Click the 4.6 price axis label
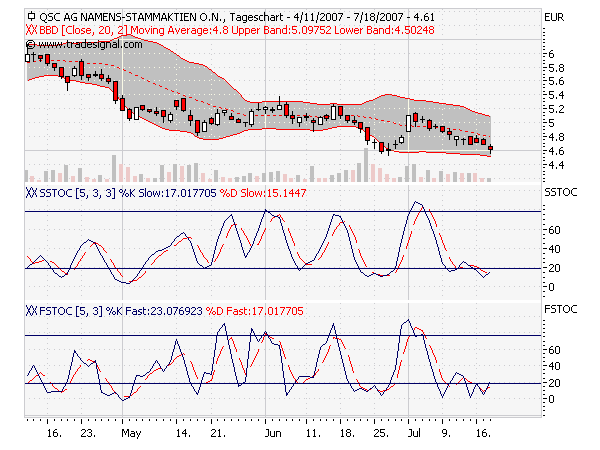The height and width of the screenshot is (450, 600). coord(556,152)
